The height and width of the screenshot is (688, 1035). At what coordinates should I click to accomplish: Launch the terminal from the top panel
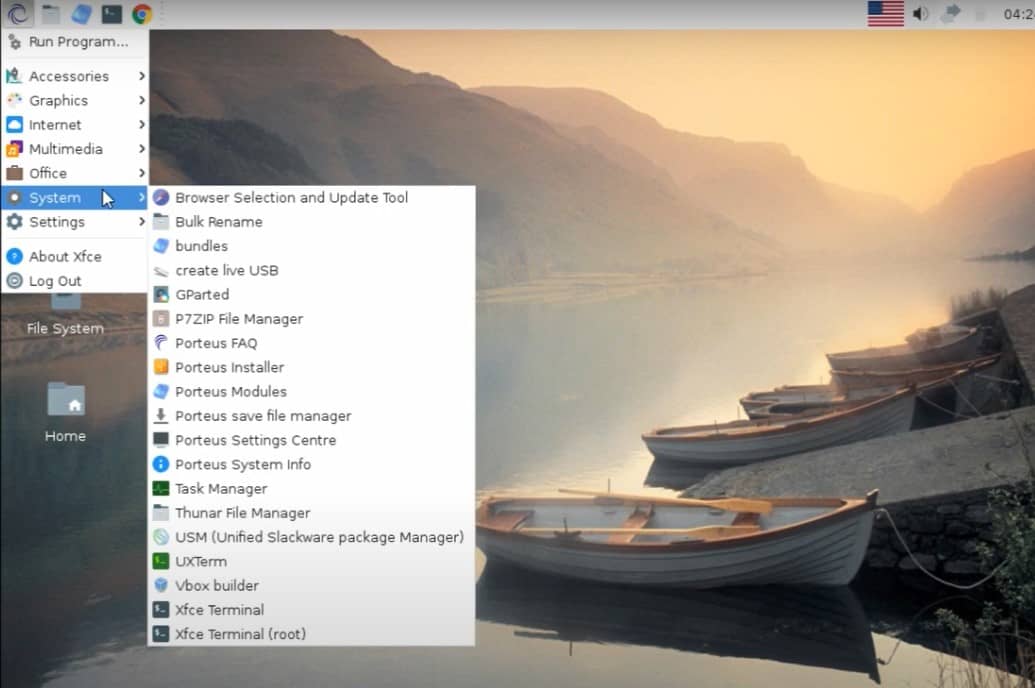112,14
